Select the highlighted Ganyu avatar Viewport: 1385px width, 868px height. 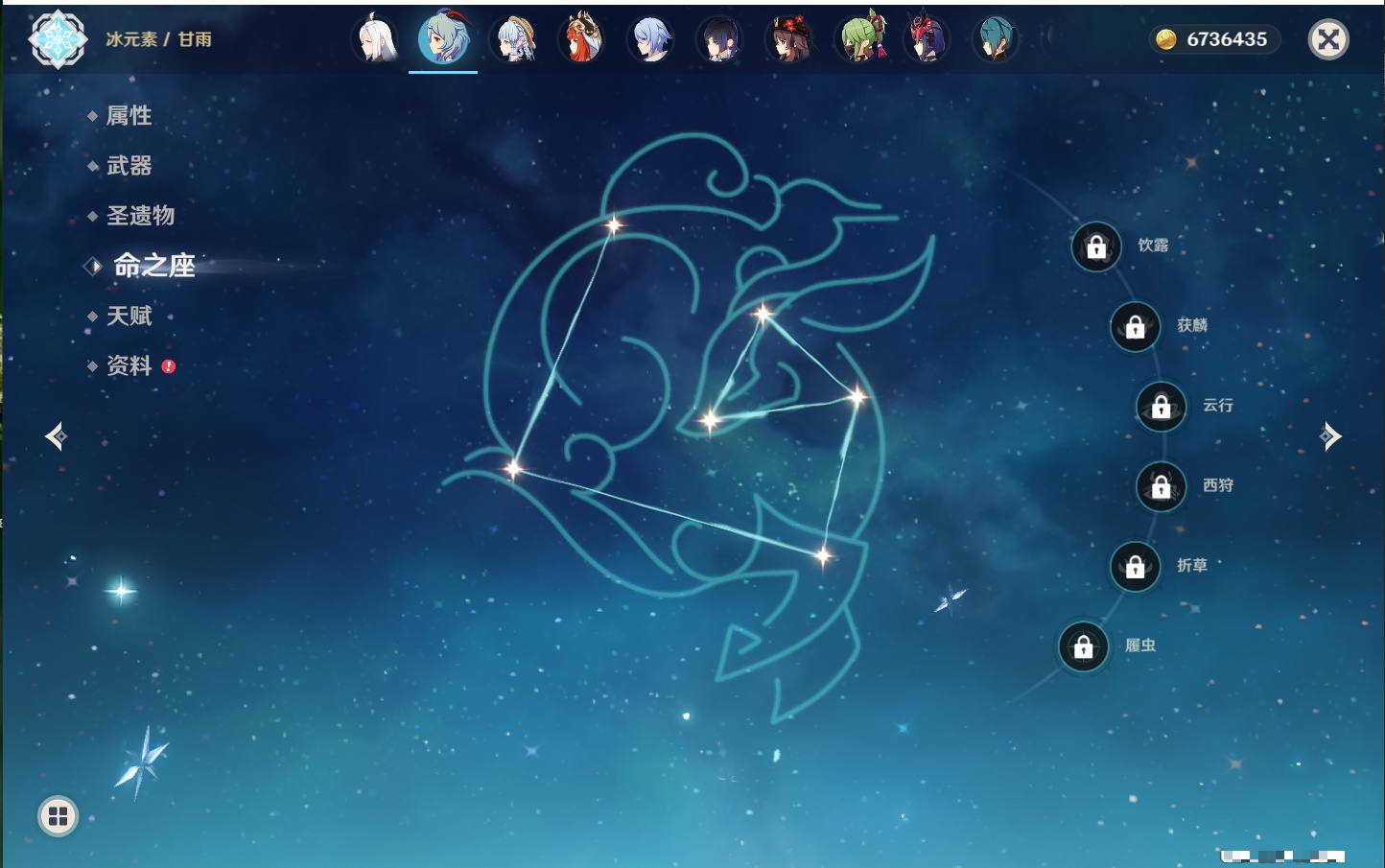[443, 38]
